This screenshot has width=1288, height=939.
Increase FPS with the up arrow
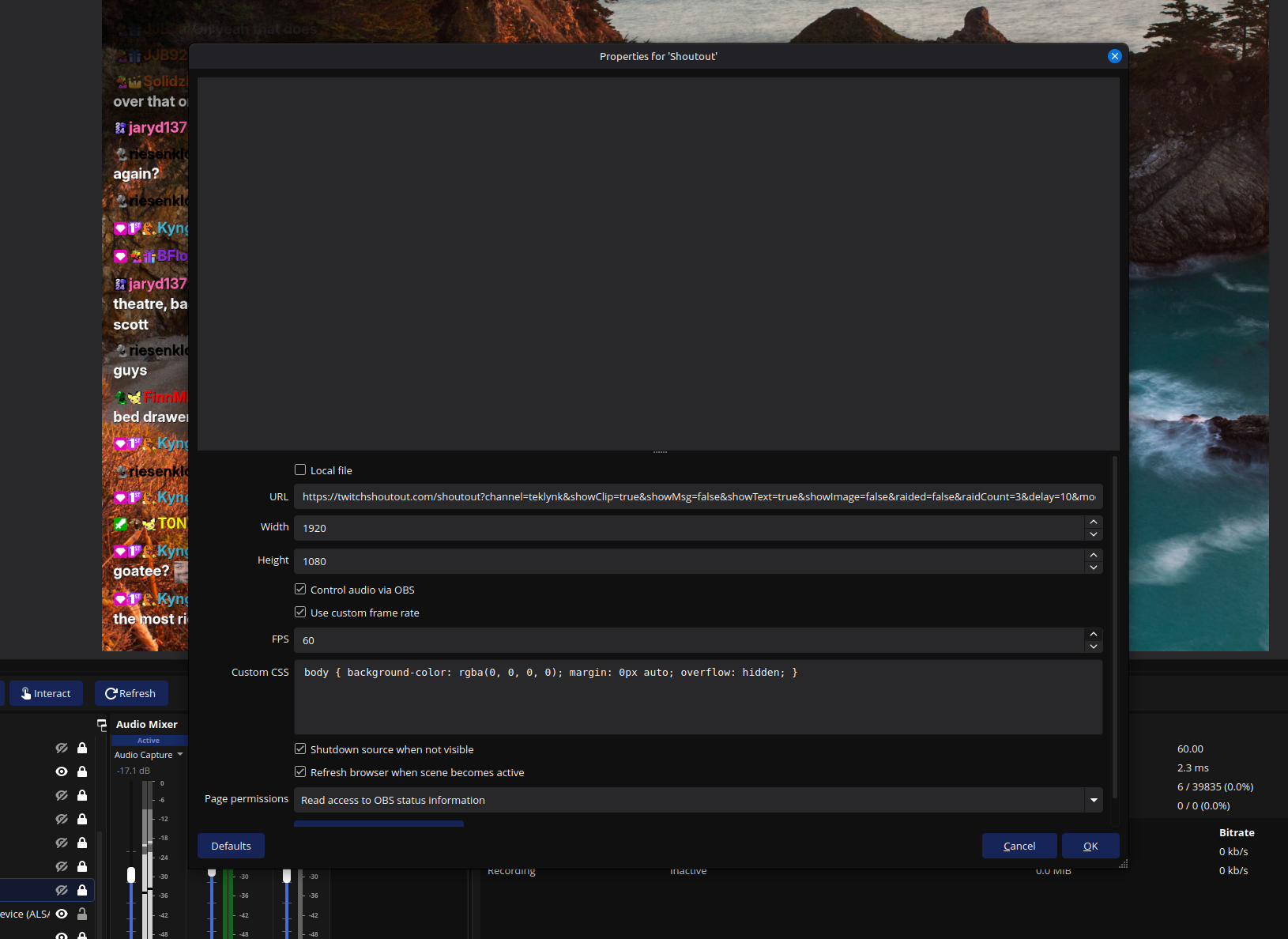pos(1094,634)
